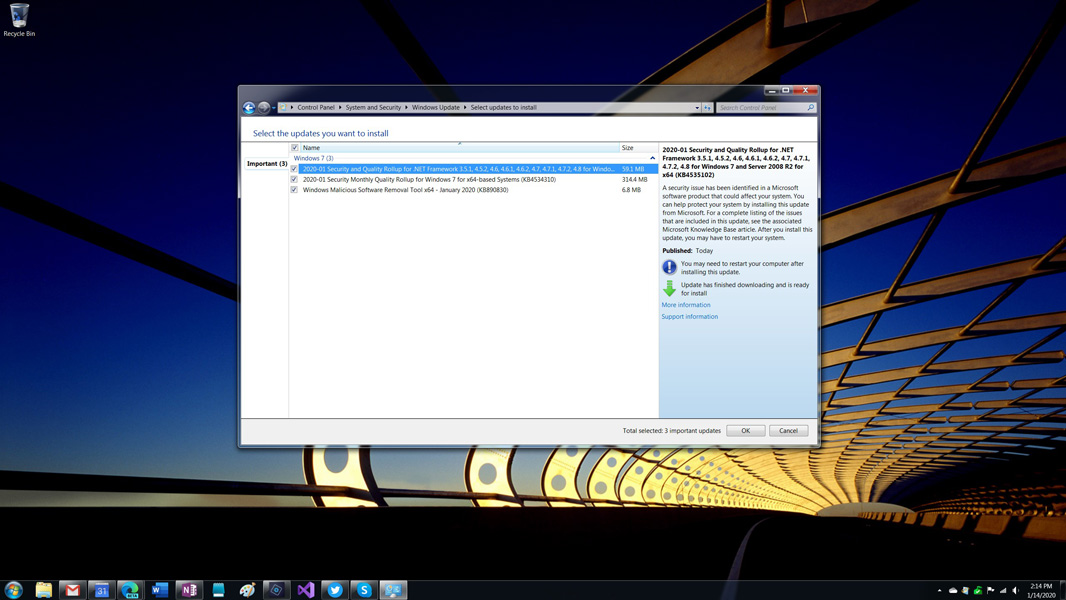Viewport: 1066px width, 600px height.
Task: Uncheck the Security Monthly Quality Rollup checkbox
Action: click(x=294, y=180)
